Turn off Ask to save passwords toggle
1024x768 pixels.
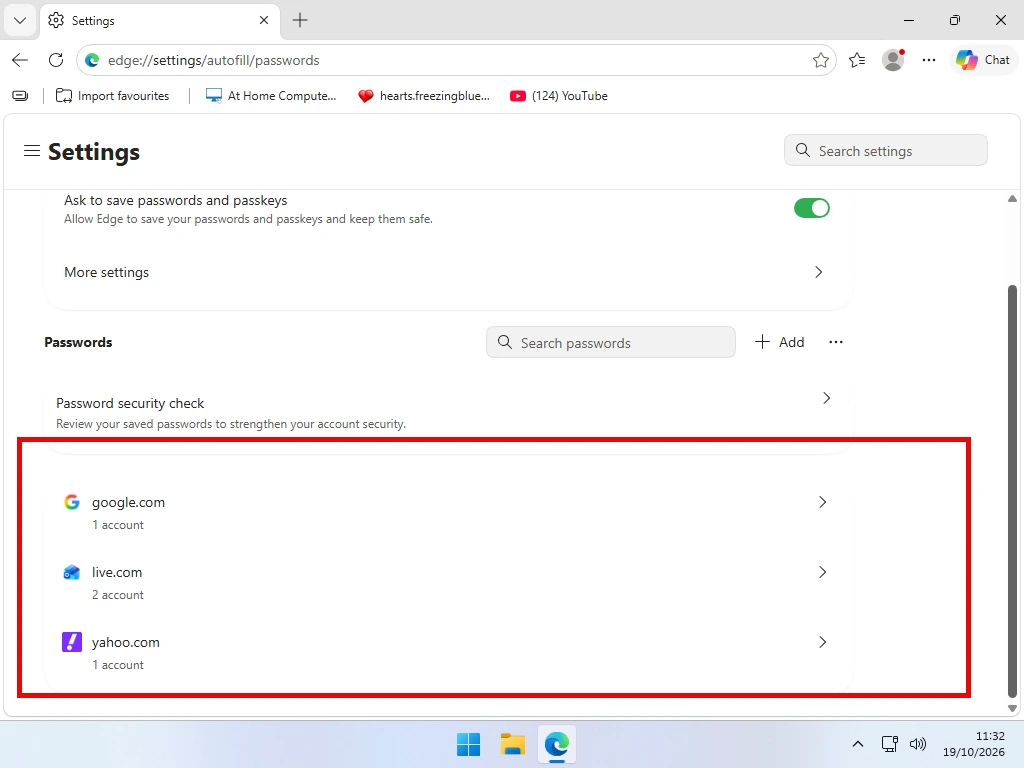(812, 208)
